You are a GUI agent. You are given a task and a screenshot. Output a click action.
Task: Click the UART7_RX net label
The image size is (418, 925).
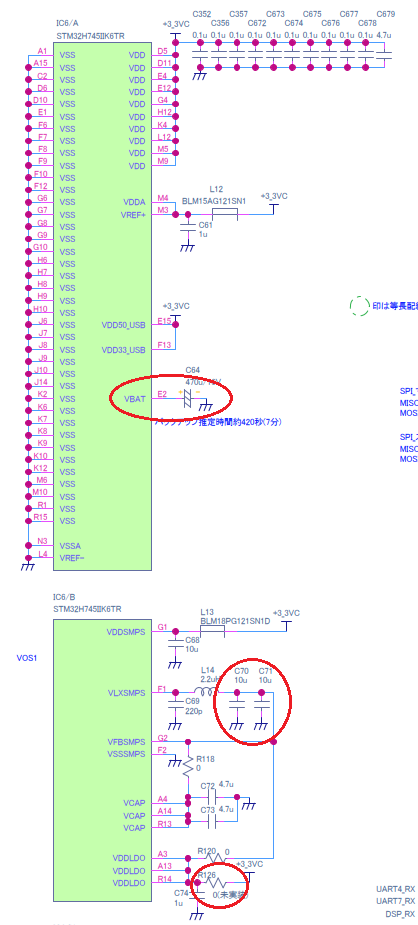(x=396, y=901)
